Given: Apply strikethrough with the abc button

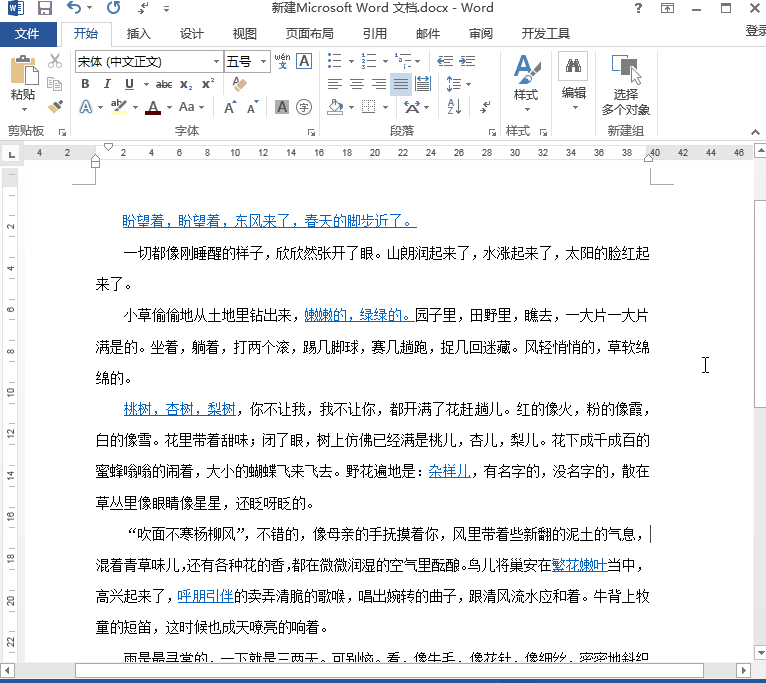Looking at the screenshot, I should tap(164, 84).
